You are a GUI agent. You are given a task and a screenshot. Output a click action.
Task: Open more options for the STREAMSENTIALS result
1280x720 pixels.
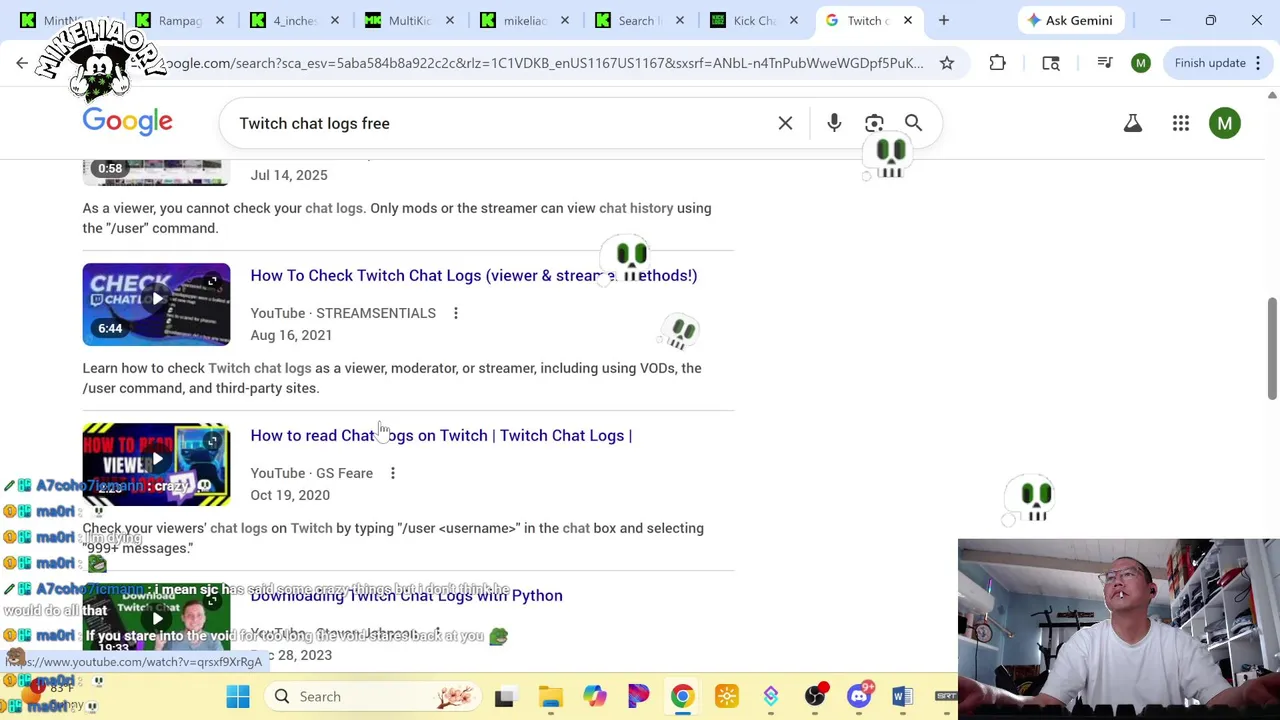[x=455, y=313]
